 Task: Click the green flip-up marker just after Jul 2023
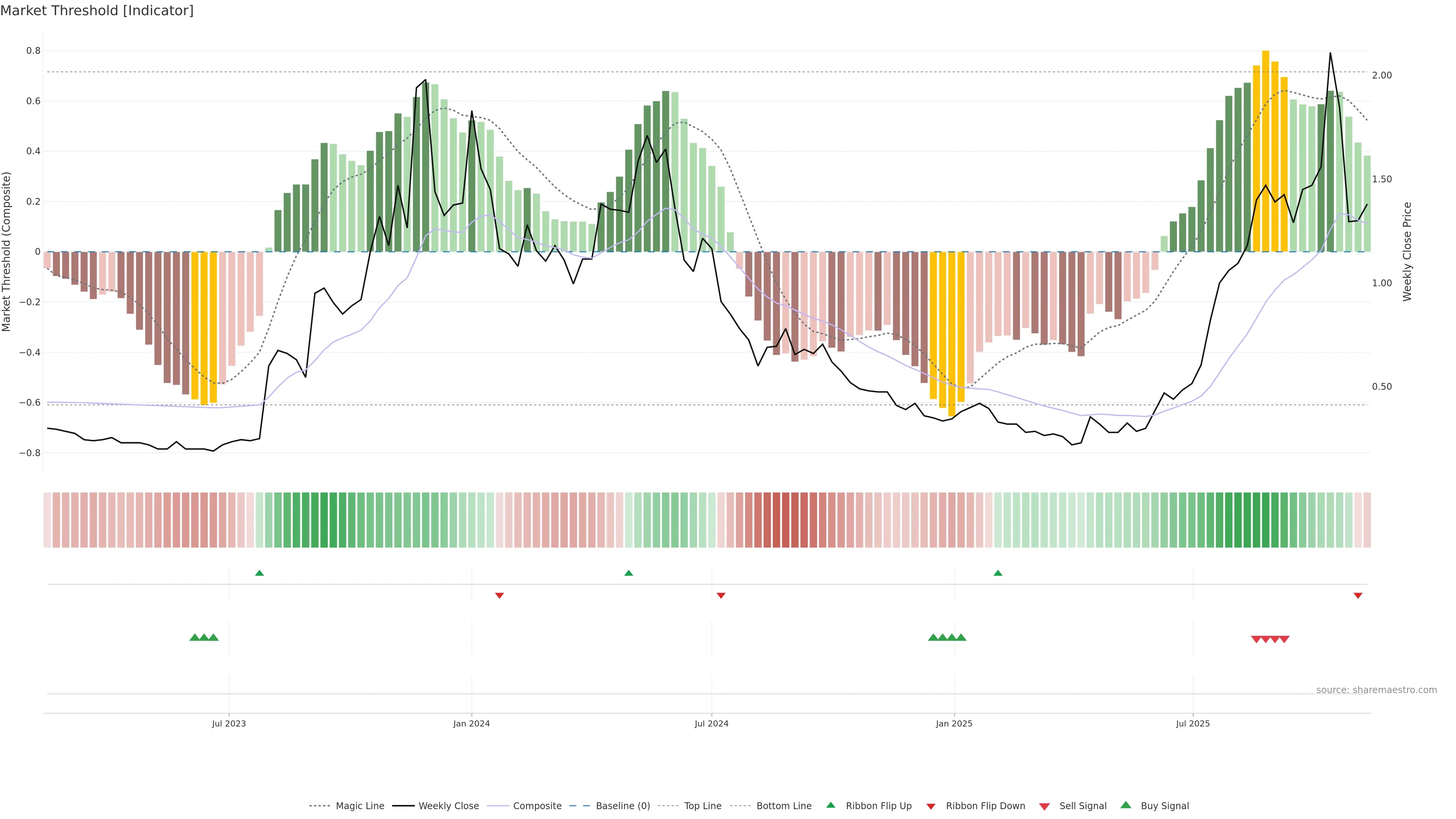click(x=259, y=573)
